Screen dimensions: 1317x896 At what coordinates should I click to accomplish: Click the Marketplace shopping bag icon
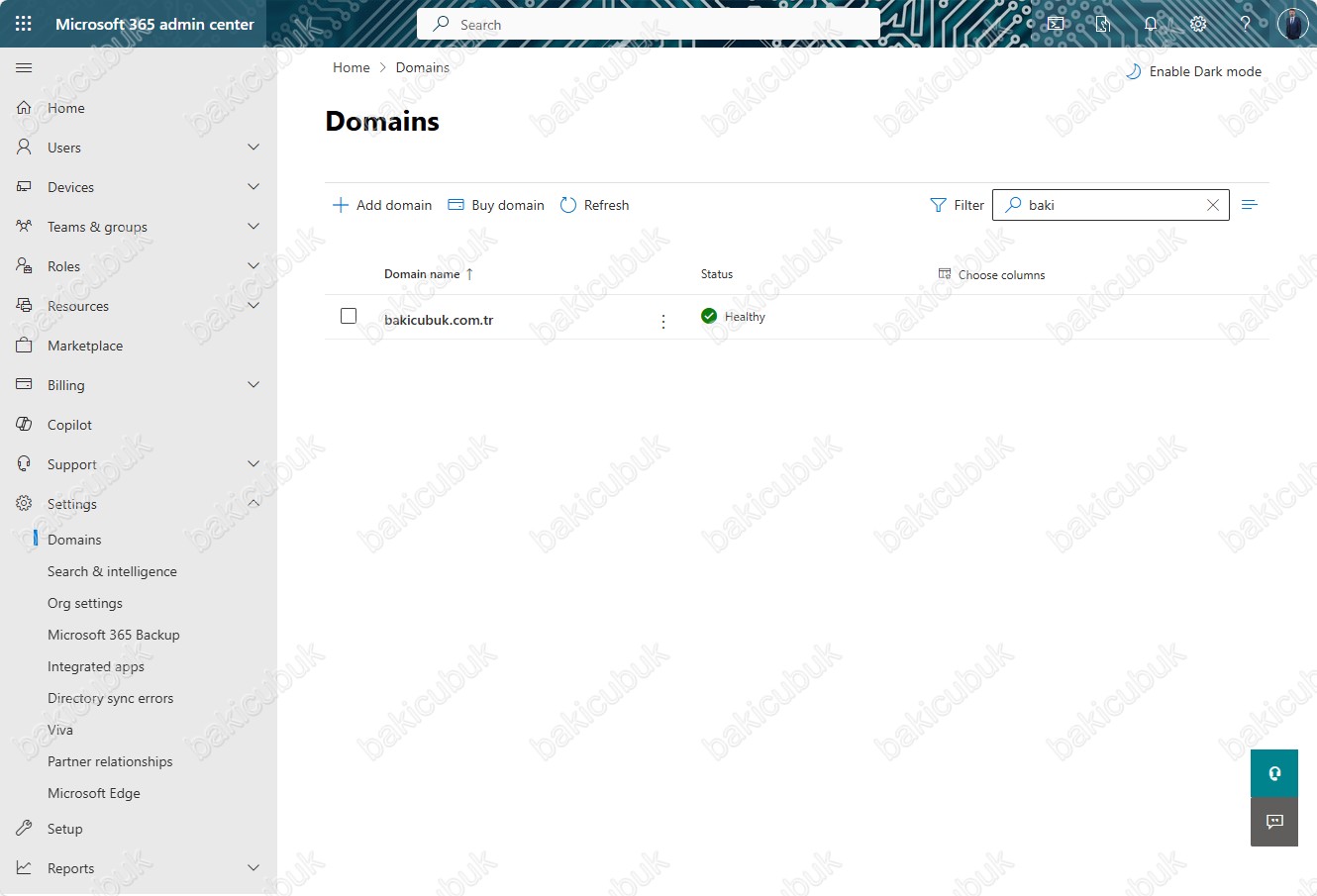(24, 345)
